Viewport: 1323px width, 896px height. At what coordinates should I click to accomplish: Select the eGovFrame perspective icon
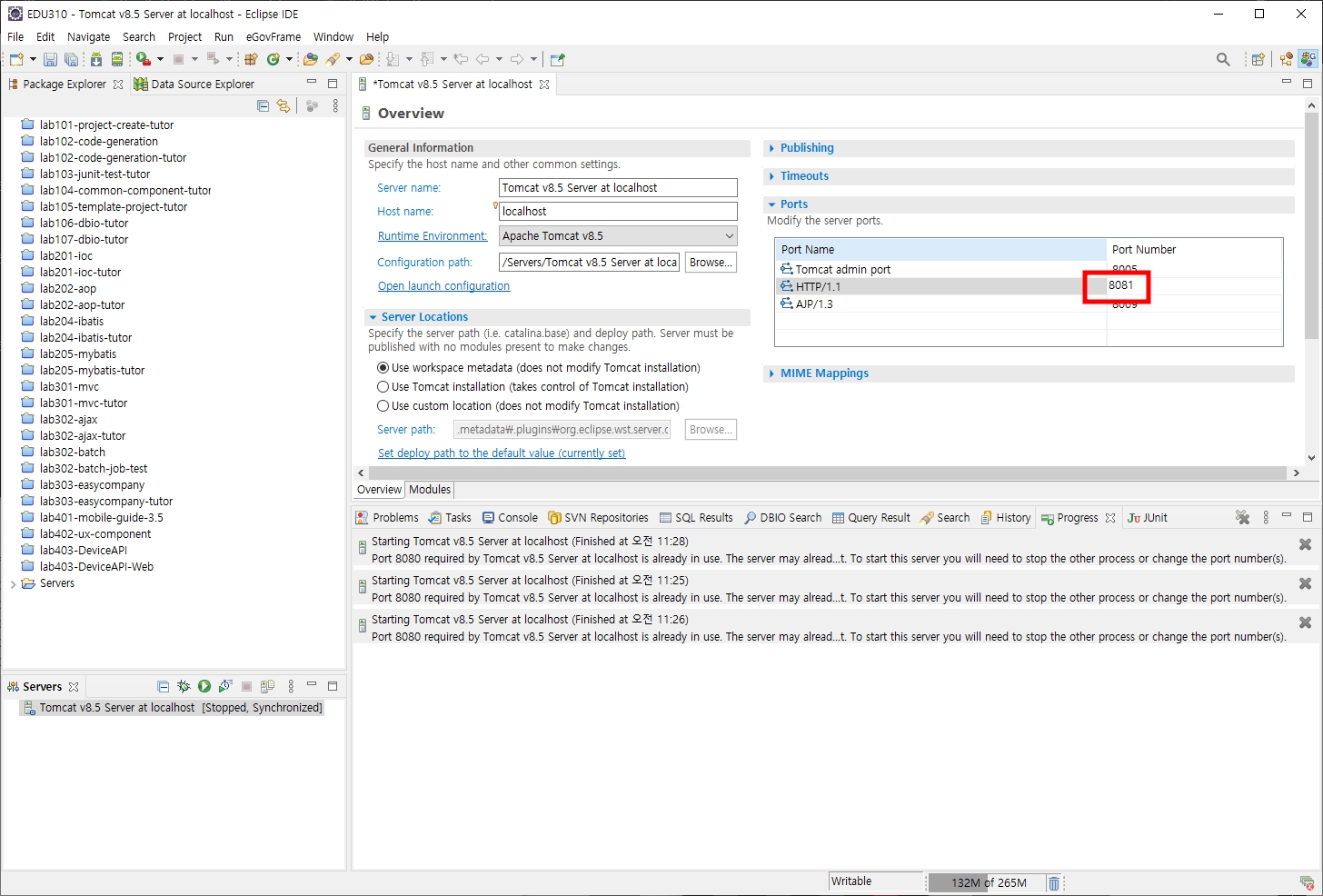tap(1308, 59)
